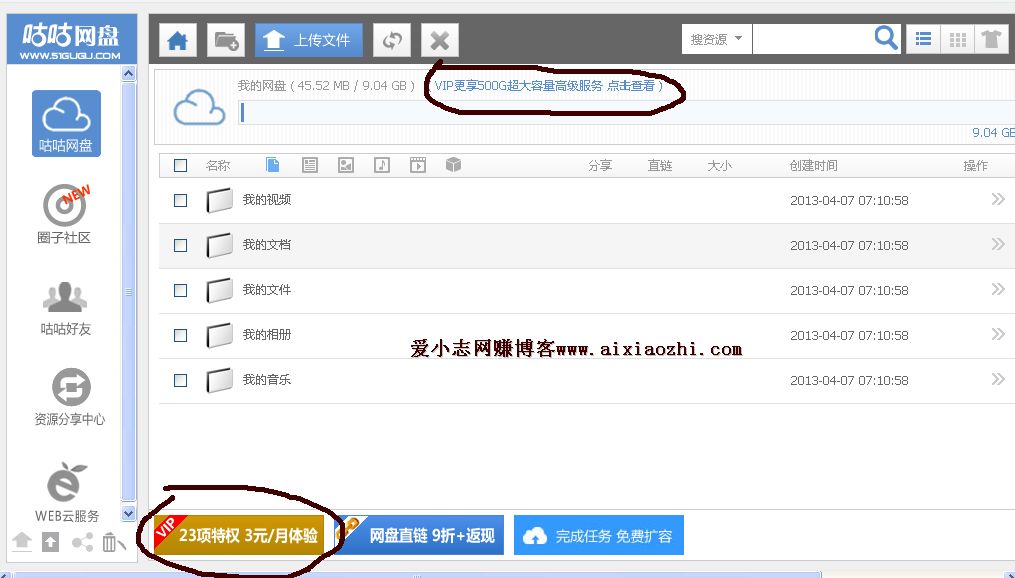Expand actions arrow for 我的文件

click(998, 289)
